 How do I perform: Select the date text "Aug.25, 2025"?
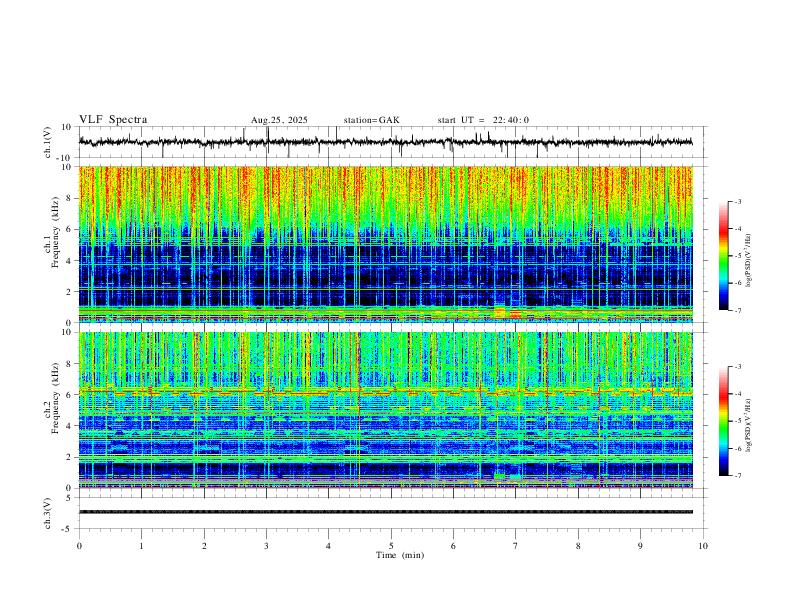click(279, 120)
